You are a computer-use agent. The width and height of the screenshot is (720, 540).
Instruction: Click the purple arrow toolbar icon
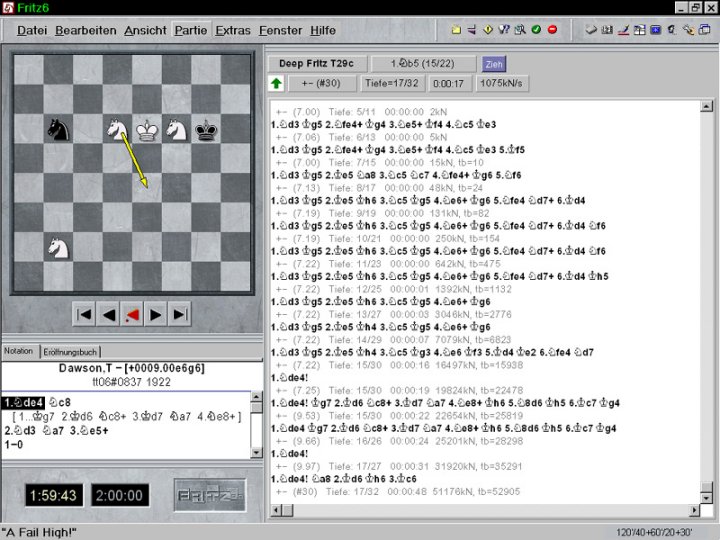[472, 30]
